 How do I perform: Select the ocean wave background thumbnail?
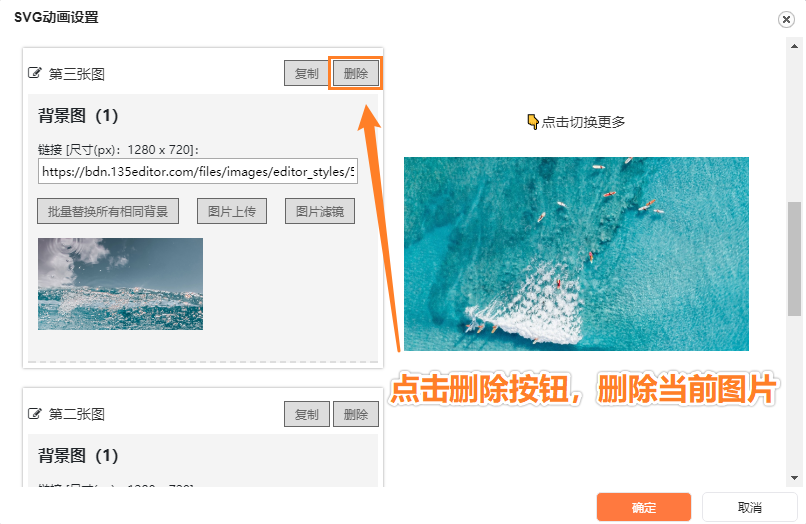point(120,284)
